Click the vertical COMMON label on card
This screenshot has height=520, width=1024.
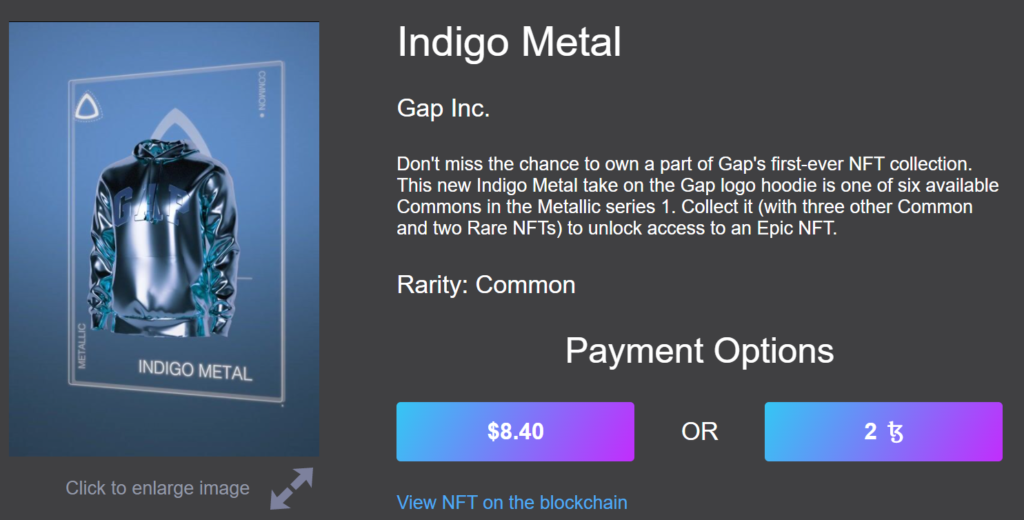(x=262, y=94)
